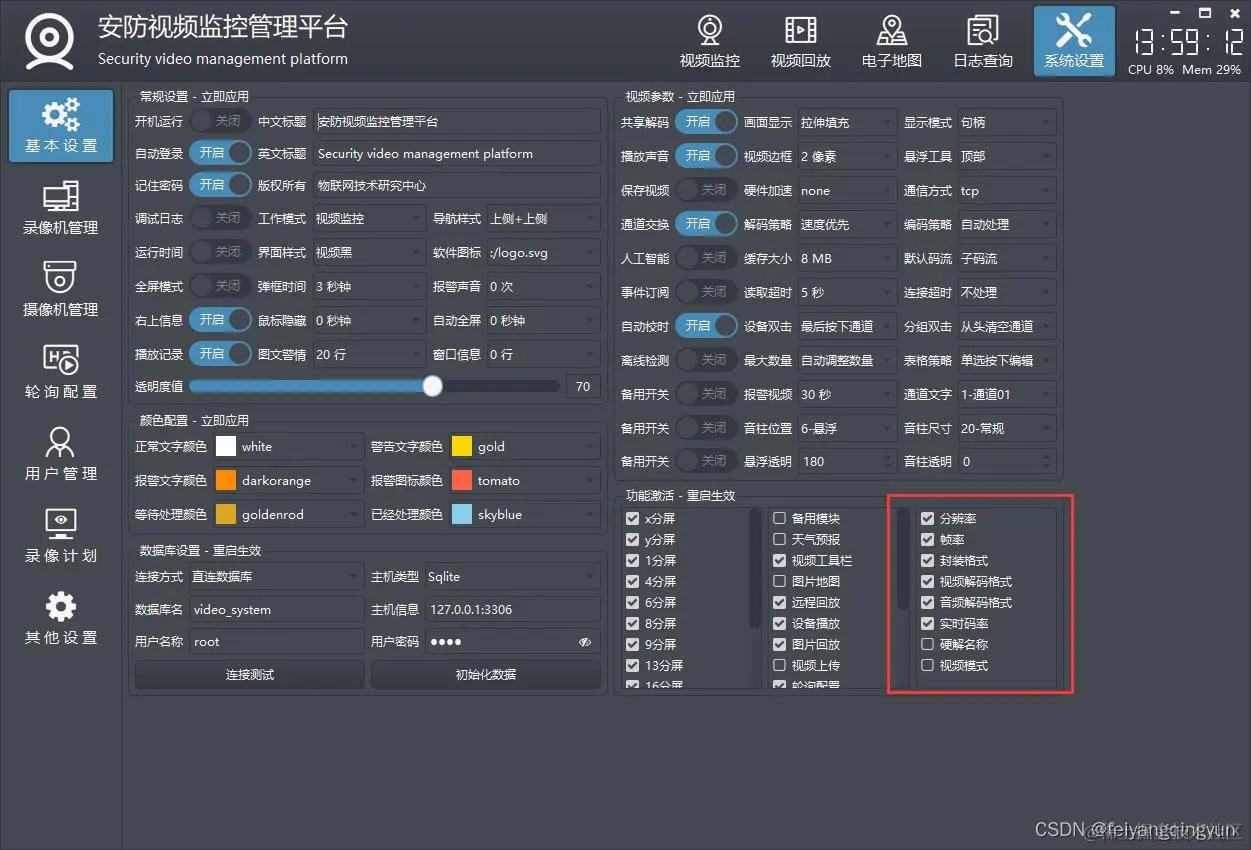
Task: Open the 摄像机管理 sidebar panel
Action: [60, 290]
